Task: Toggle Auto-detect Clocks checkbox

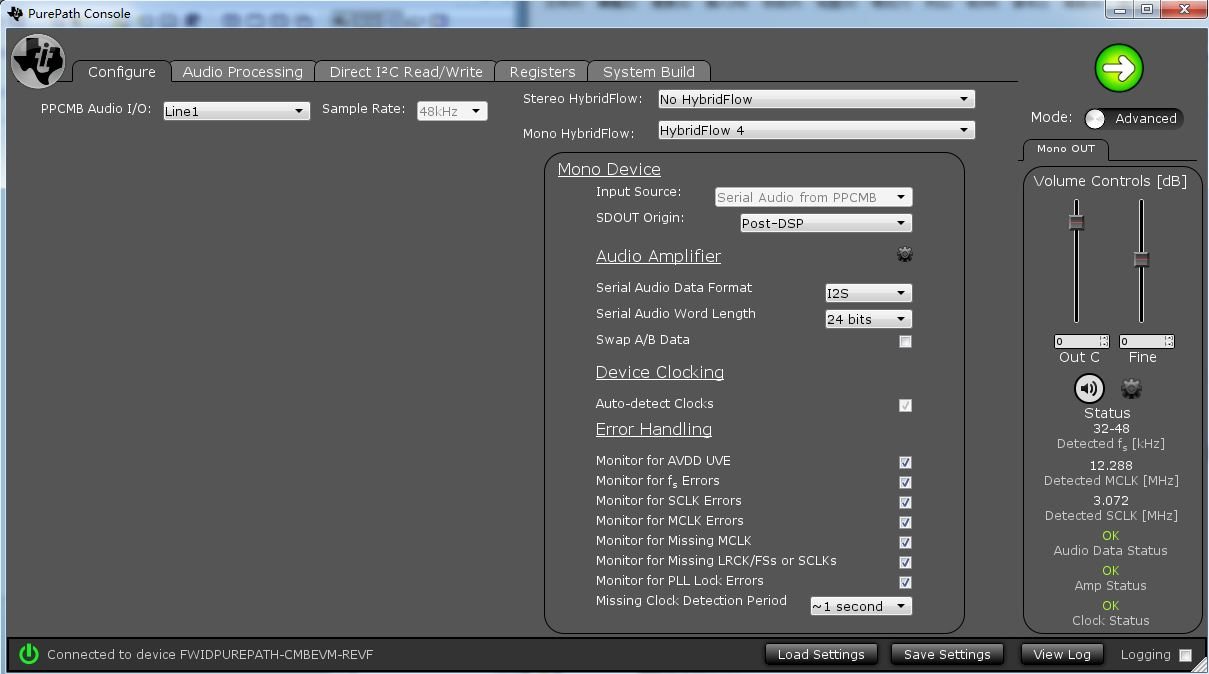Action: (905, 405)
